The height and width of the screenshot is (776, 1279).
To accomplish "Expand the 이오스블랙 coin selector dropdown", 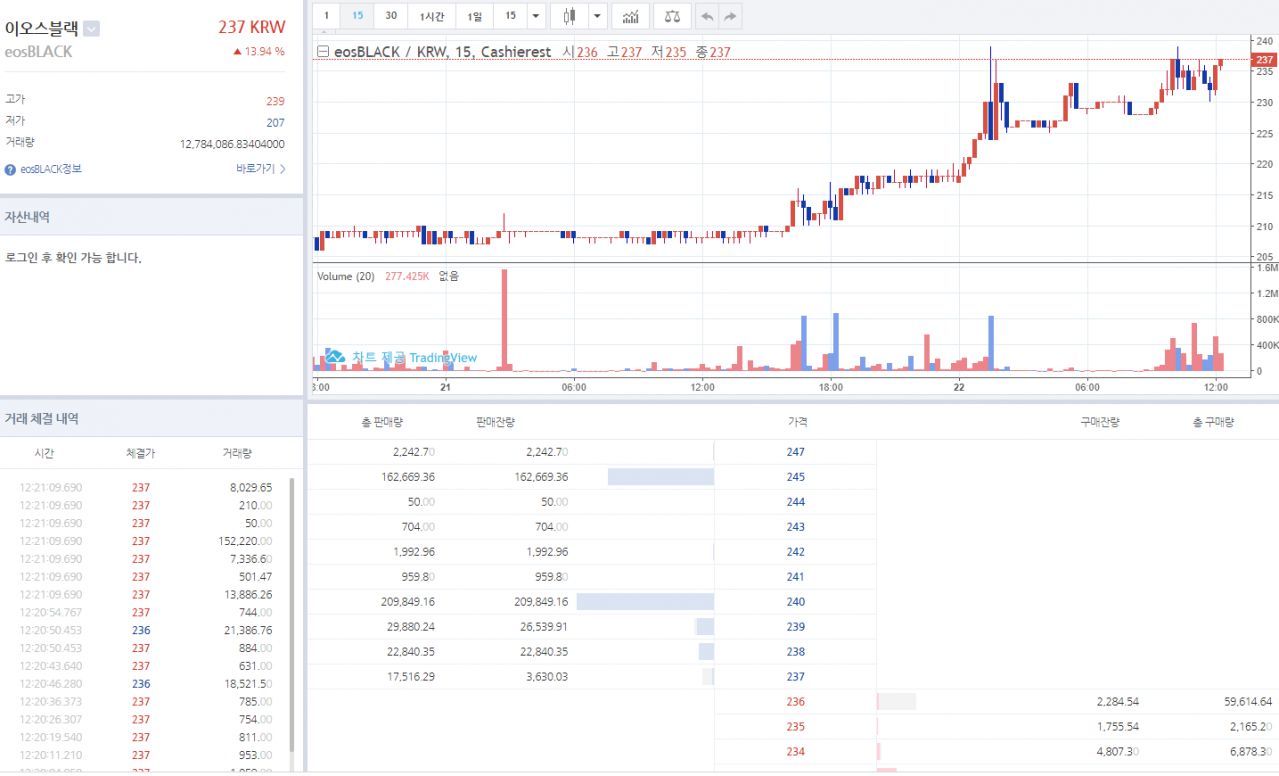I will [91, 29].
